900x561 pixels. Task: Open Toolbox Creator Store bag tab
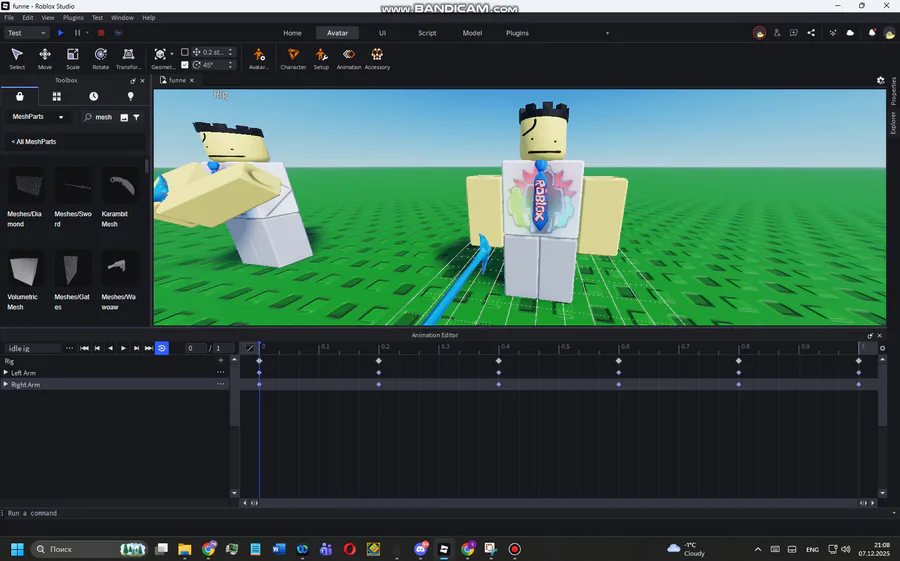[x=20, y=96]
